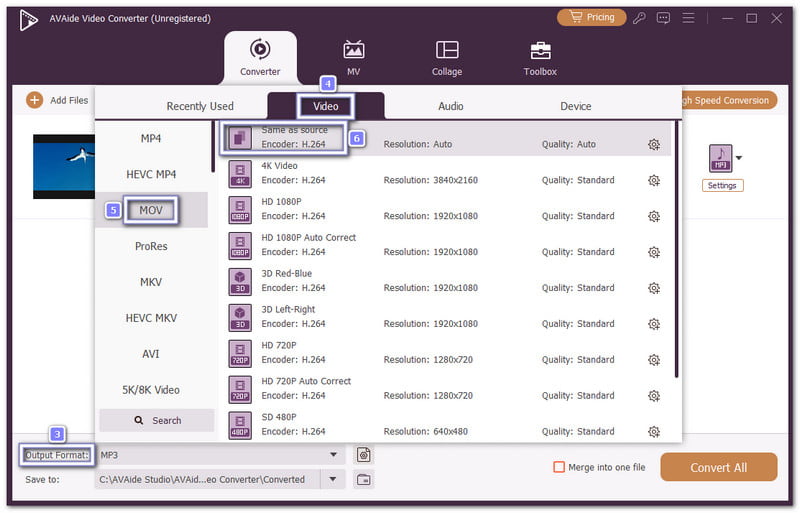The image size is (800, 513).
Task: Choose 5K/8K Video format
Action: 151,389
